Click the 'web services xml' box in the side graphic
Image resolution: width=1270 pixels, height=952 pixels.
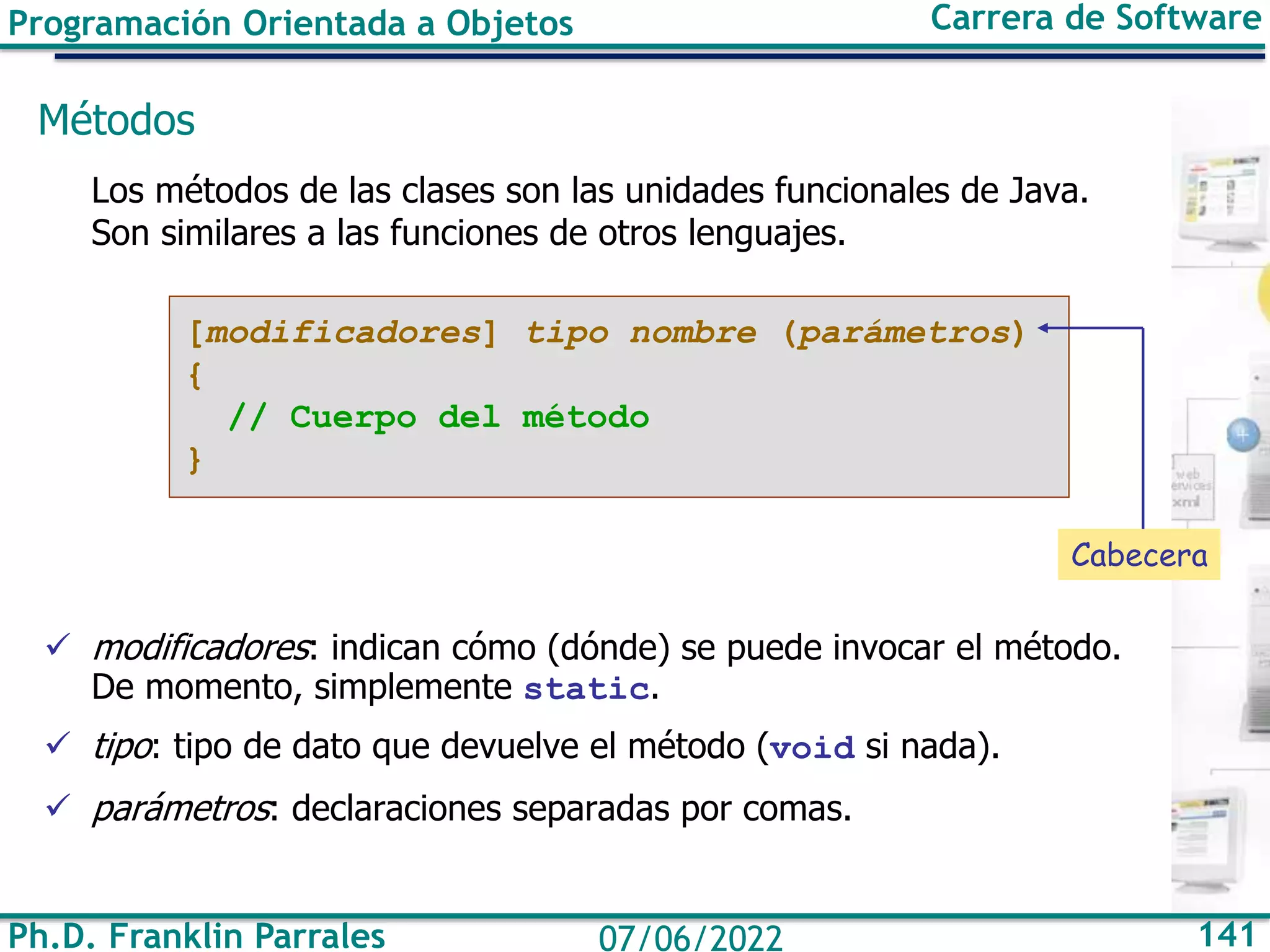1192,488
